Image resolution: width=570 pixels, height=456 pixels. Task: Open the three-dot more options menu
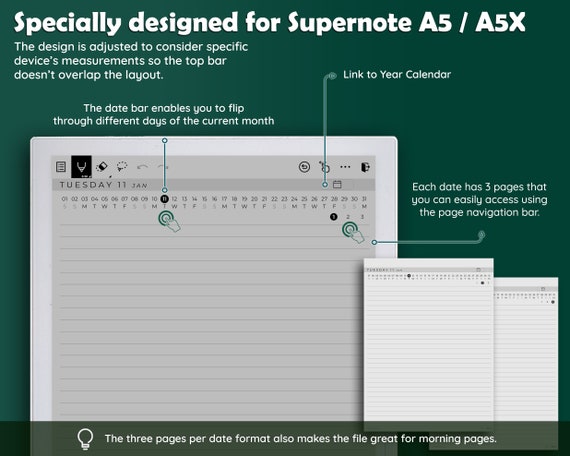[x=345, y=167]
